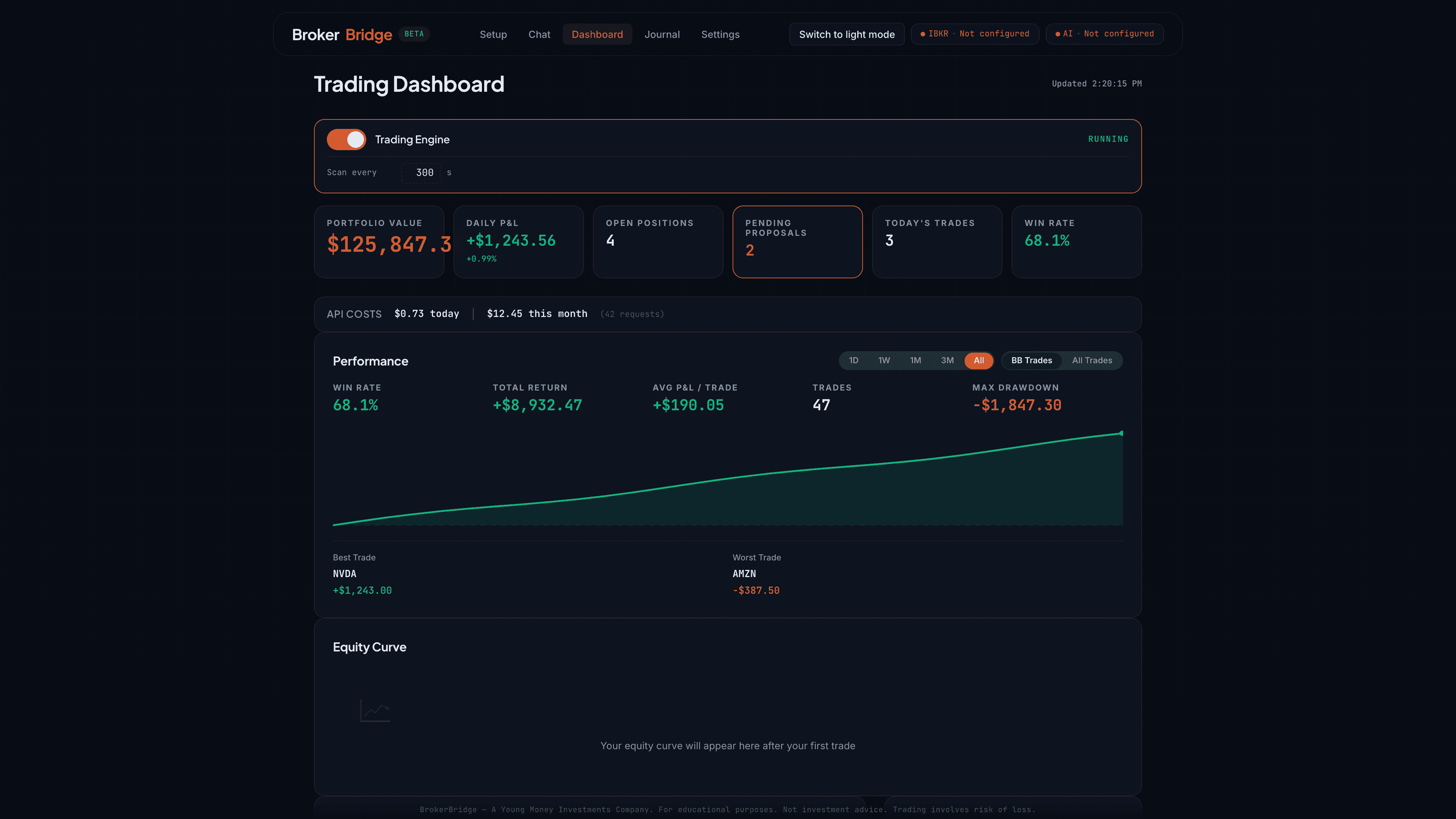Image resolution: width=1456 pixels, height=819 pixels.
Task: Click the Portfolio Value card
Action: [379, 242]
